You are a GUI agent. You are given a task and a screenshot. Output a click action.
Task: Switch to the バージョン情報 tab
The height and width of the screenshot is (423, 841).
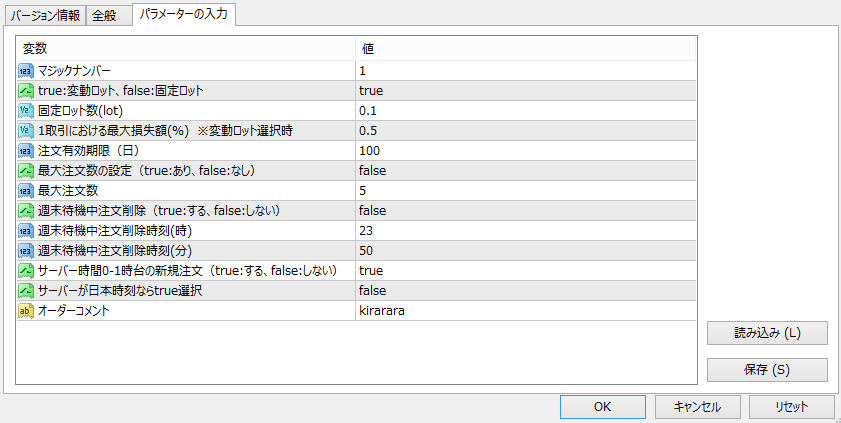pyautogui.click(x=45, y=16)
